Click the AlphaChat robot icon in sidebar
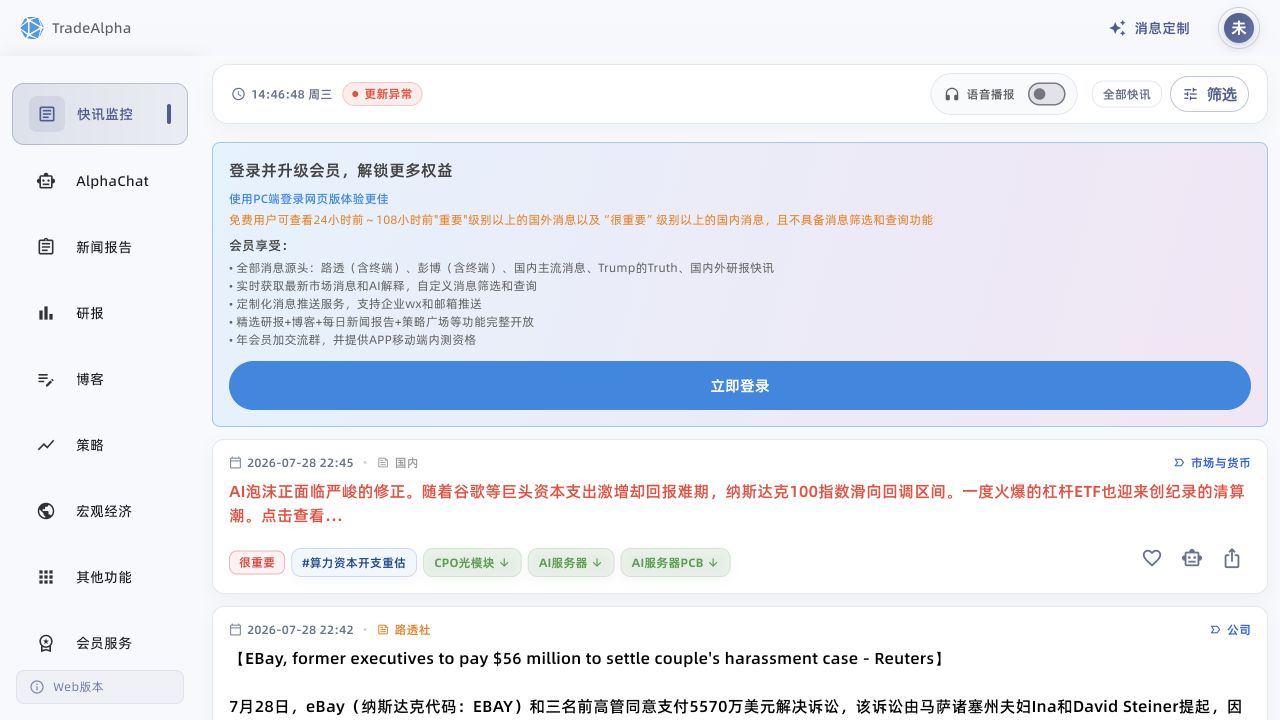Image resolution: width=1280 pixels, height=720 pixels. pyautogui.click(x=46, y=181)
